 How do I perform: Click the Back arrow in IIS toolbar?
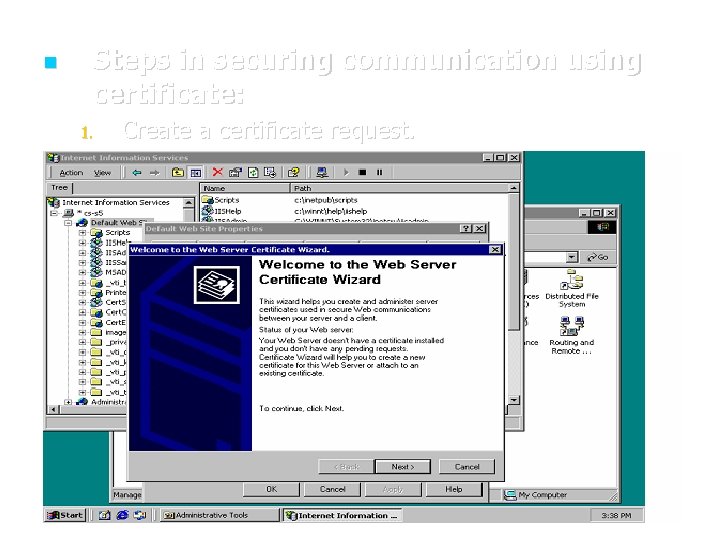pos(137,173)
